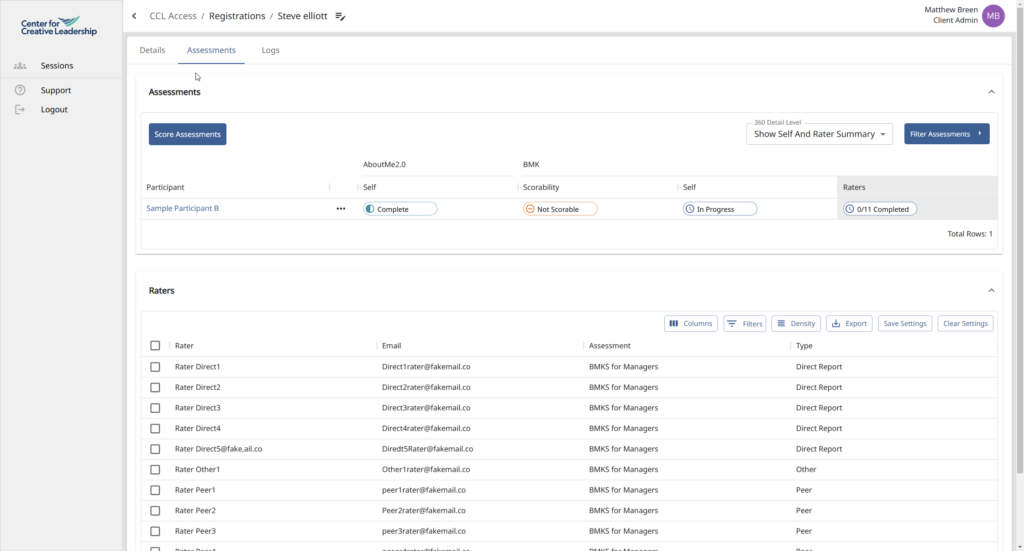
Task: Click the Filters funnel icon
Action: pyautogui.click(x=732, y=324)
